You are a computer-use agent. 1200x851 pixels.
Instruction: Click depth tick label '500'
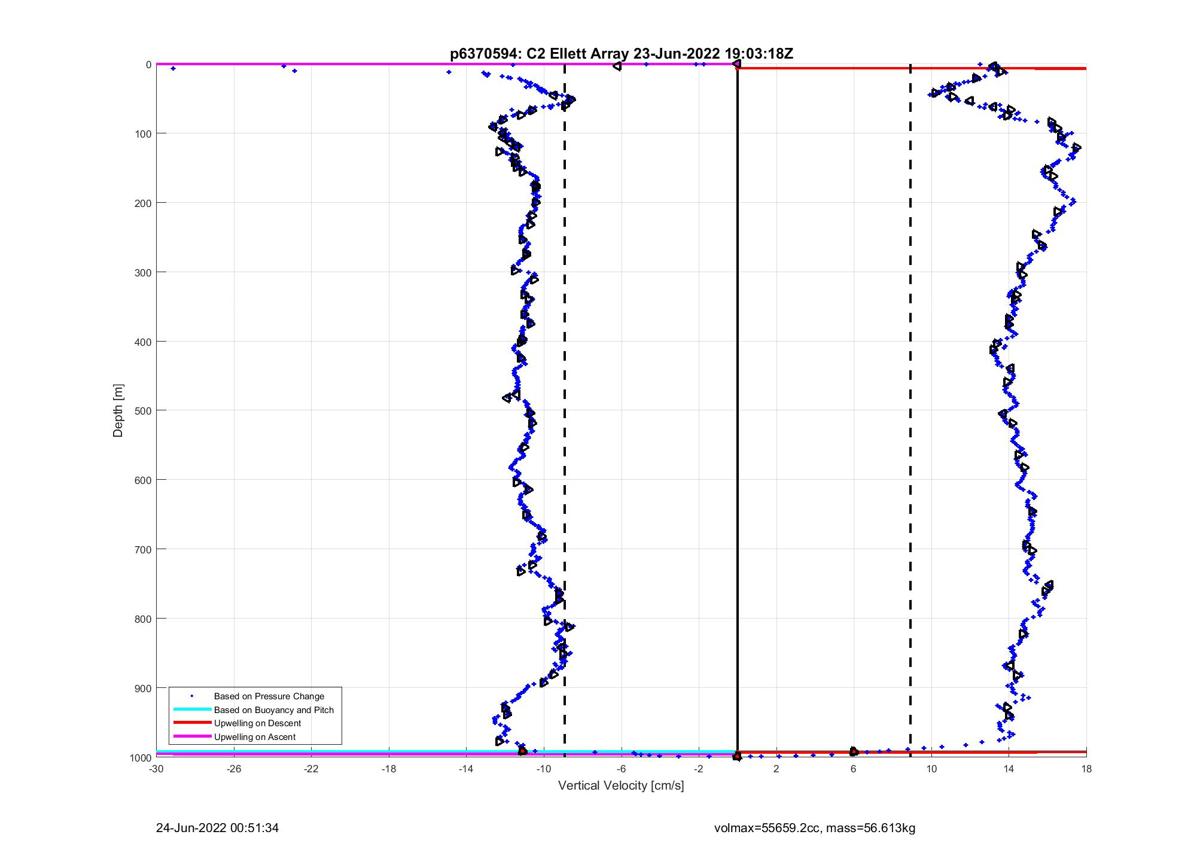tap(143, 411)
